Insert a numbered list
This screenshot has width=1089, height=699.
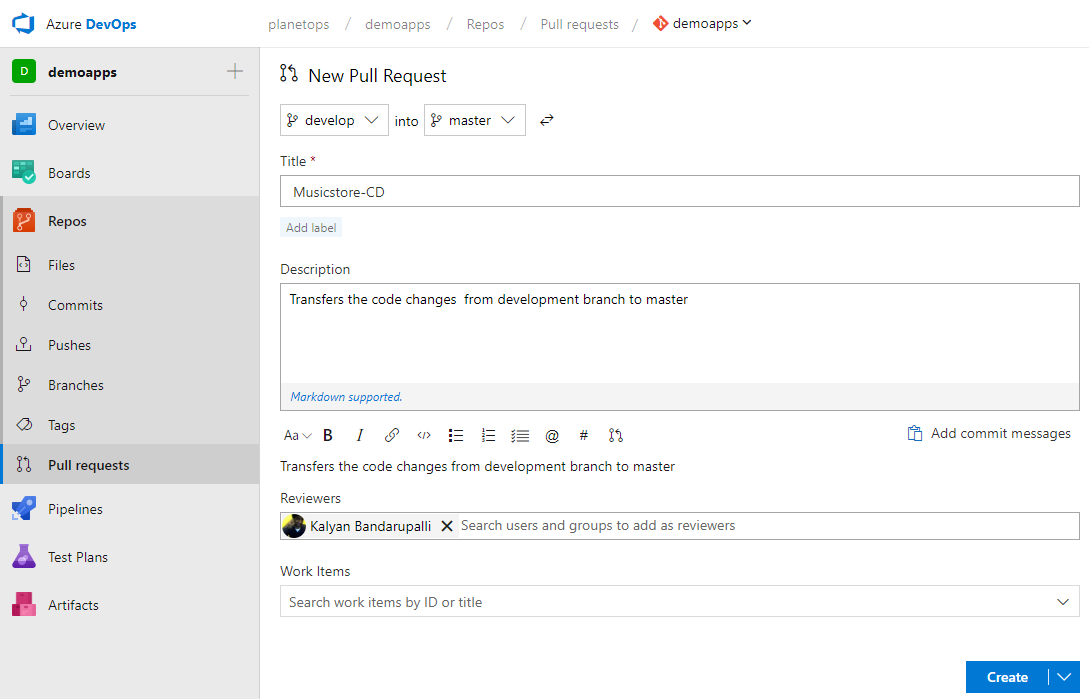pos(488,436)
